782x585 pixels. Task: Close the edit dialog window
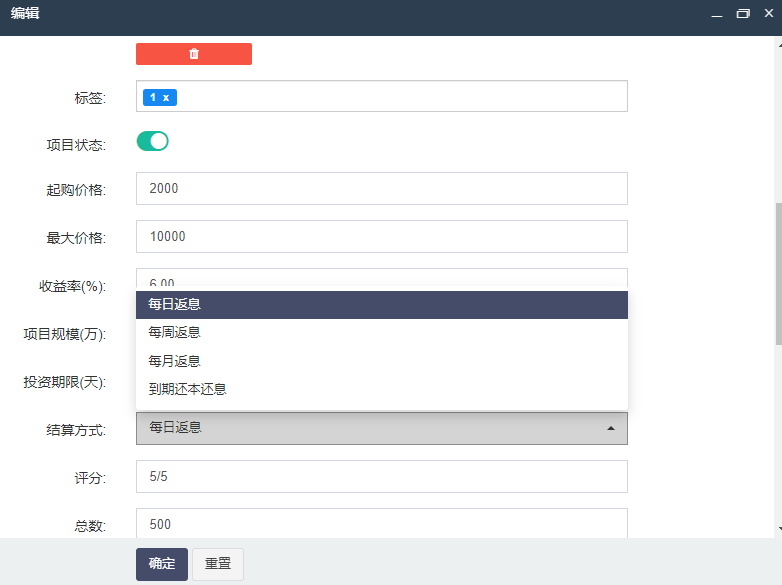point(768,14)
